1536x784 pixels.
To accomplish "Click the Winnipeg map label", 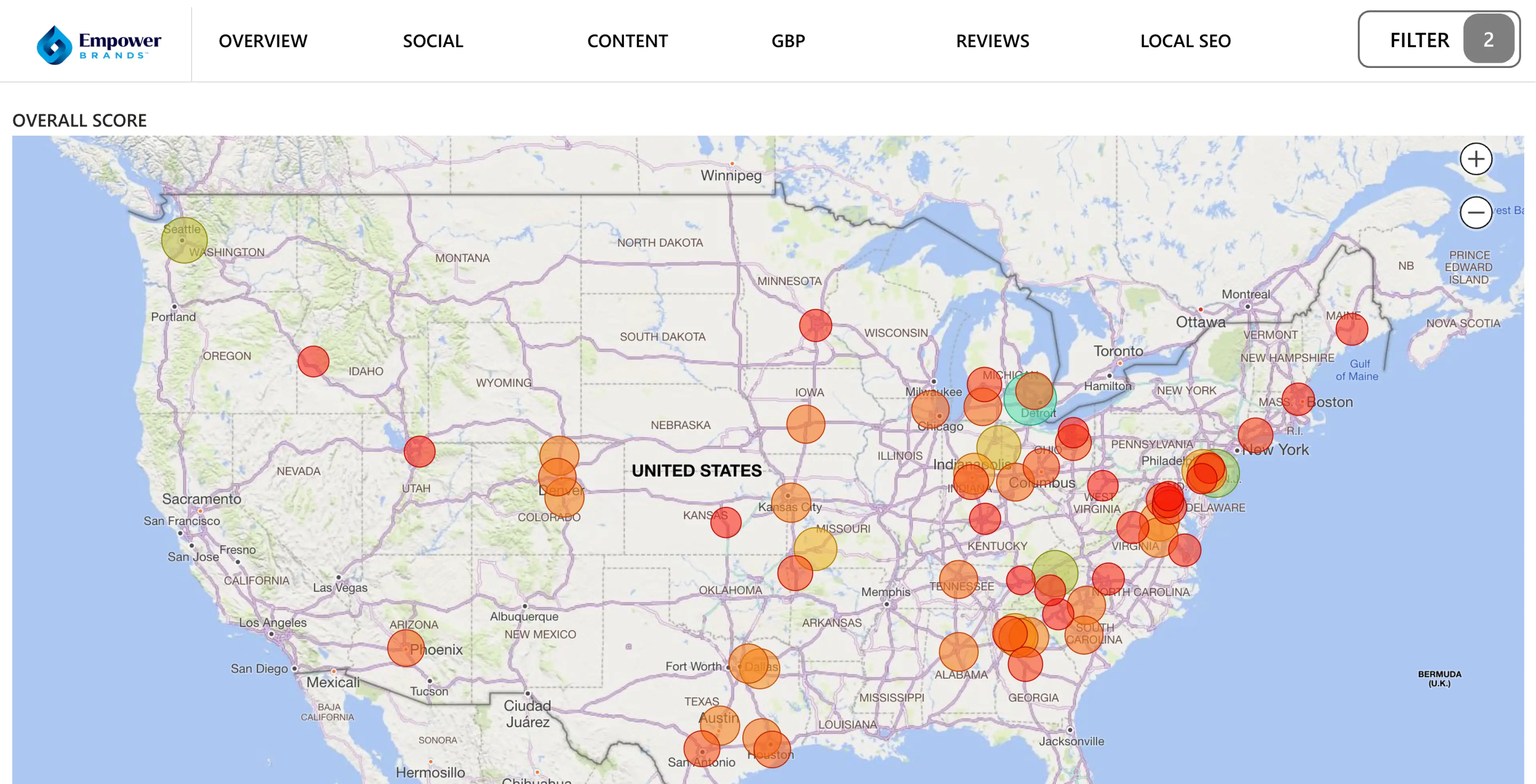I will coord(731,175).
